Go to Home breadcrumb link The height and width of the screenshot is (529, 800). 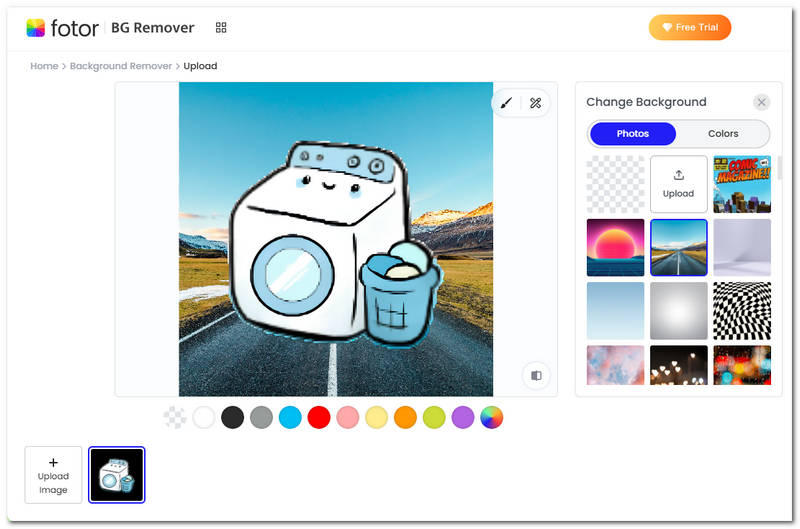point(44,66)
